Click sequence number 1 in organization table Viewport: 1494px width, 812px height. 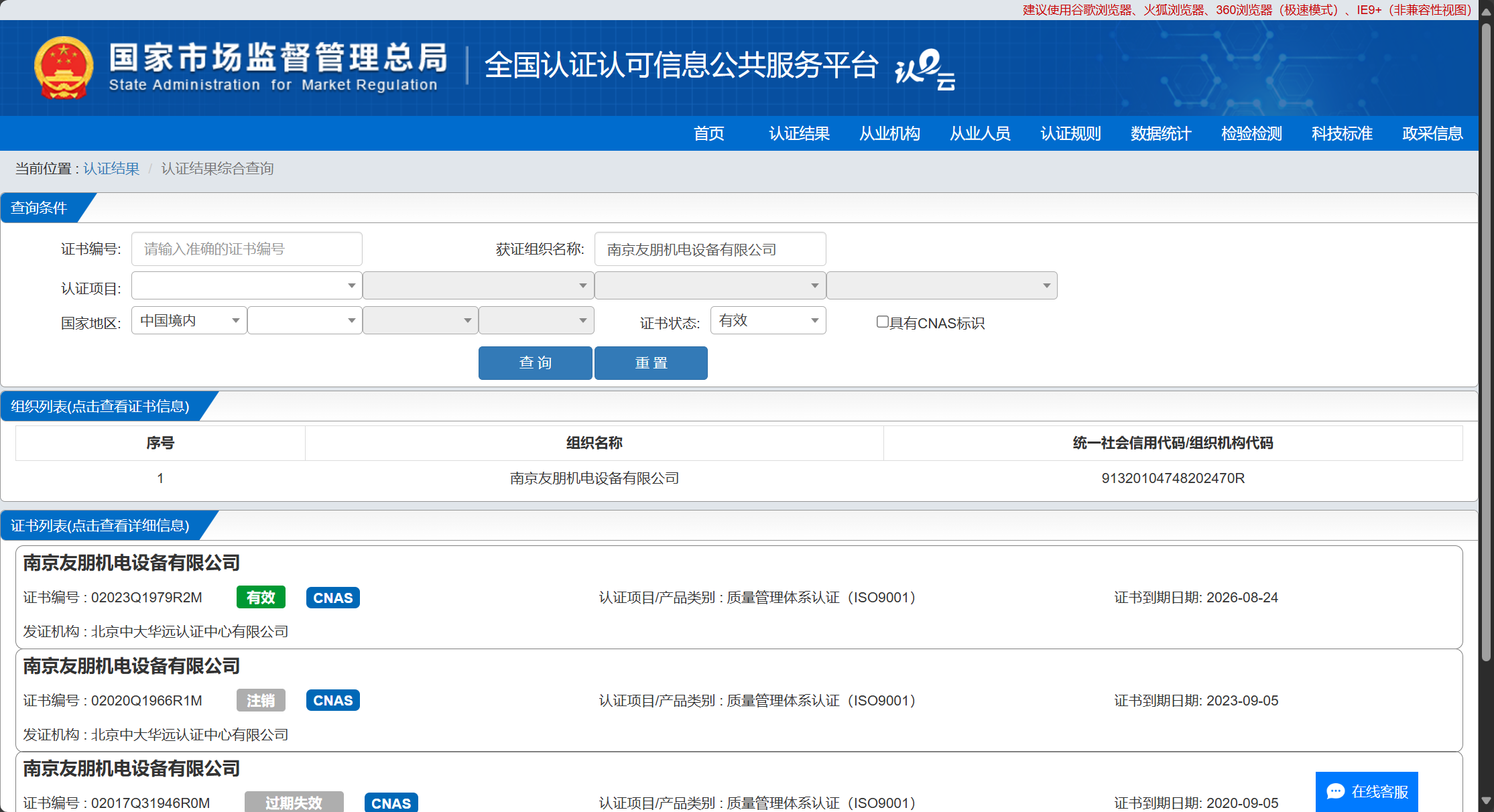[160, 478]
